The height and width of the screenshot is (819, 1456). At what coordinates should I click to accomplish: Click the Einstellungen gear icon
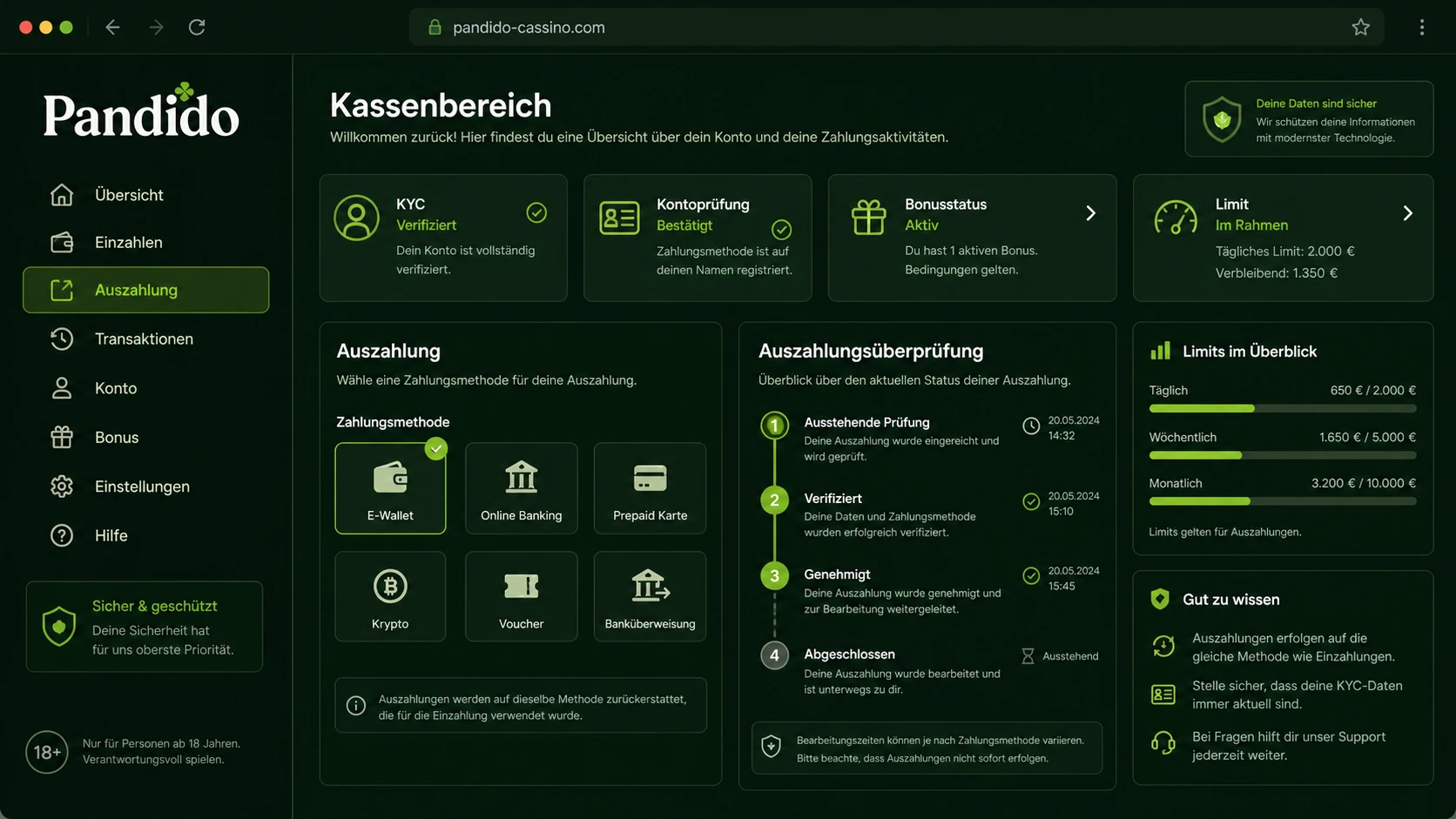click(62, 487)
